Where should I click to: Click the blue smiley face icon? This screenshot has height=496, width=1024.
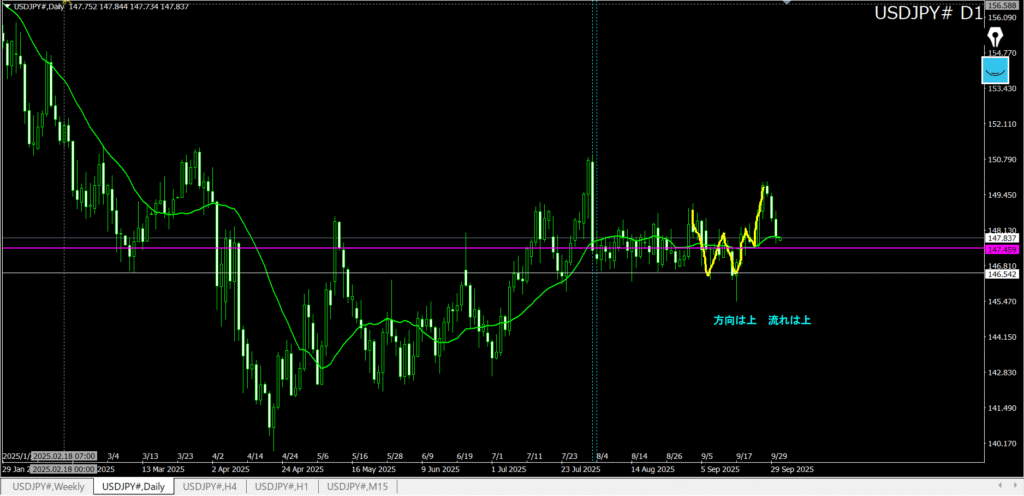tap(996, 69)
